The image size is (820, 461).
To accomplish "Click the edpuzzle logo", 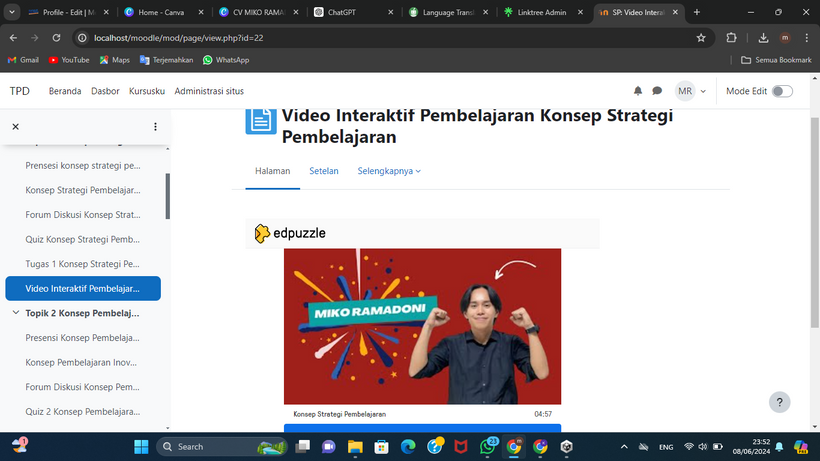I will coord(290,233).
